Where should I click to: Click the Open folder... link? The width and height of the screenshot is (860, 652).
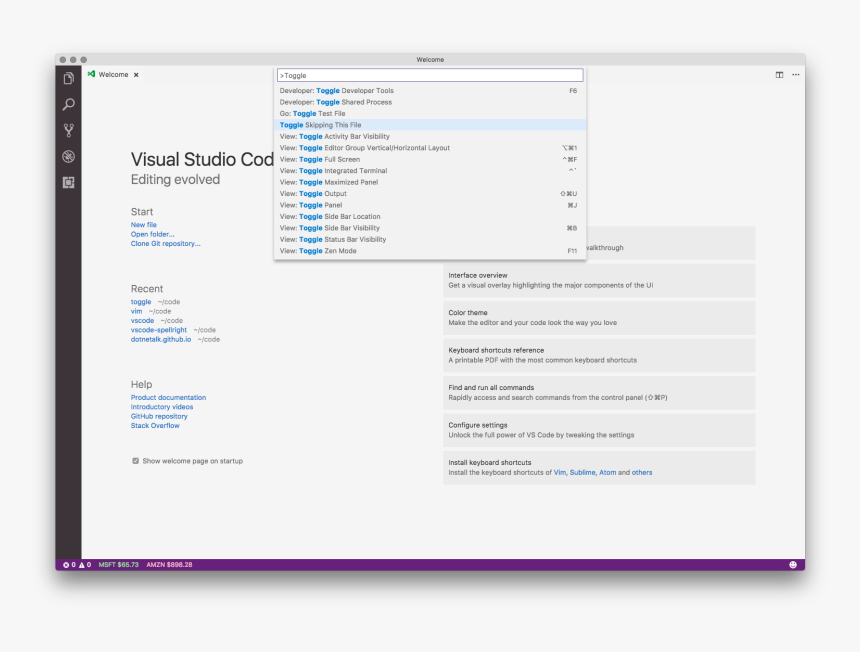152,234
